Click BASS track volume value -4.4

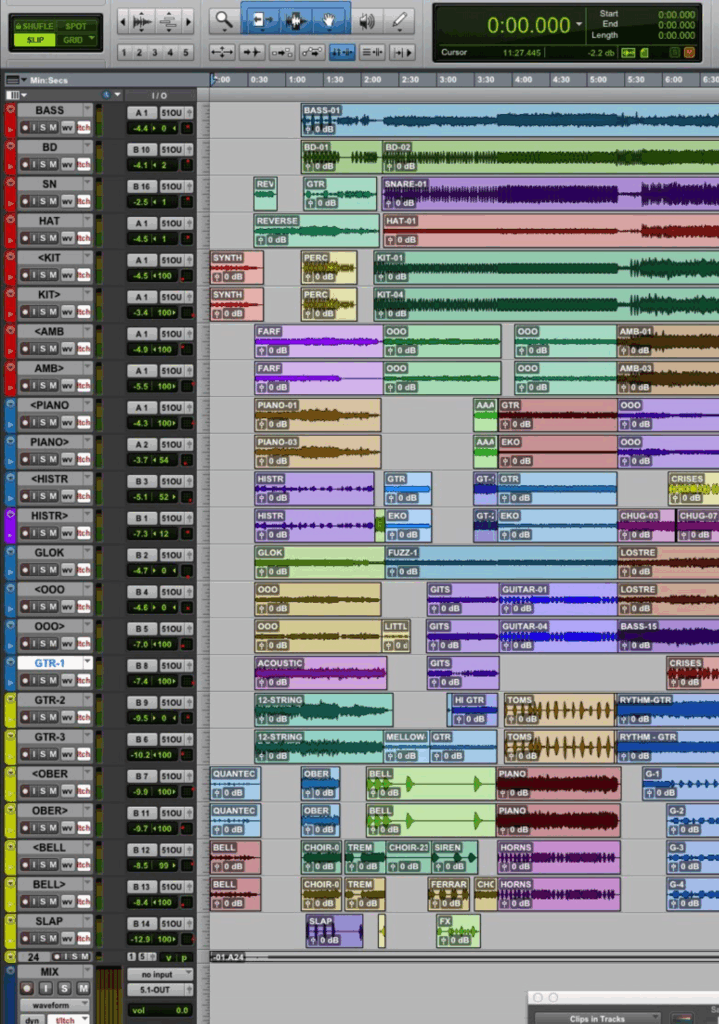point(141,128)
